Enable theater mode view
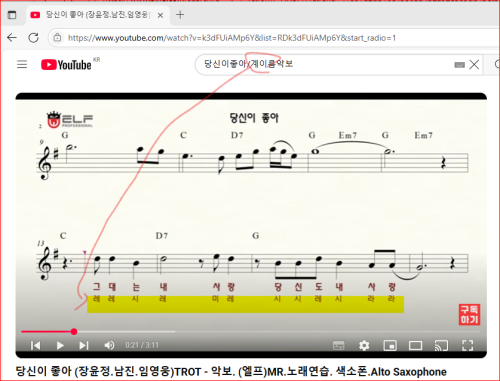 (415, 346)
